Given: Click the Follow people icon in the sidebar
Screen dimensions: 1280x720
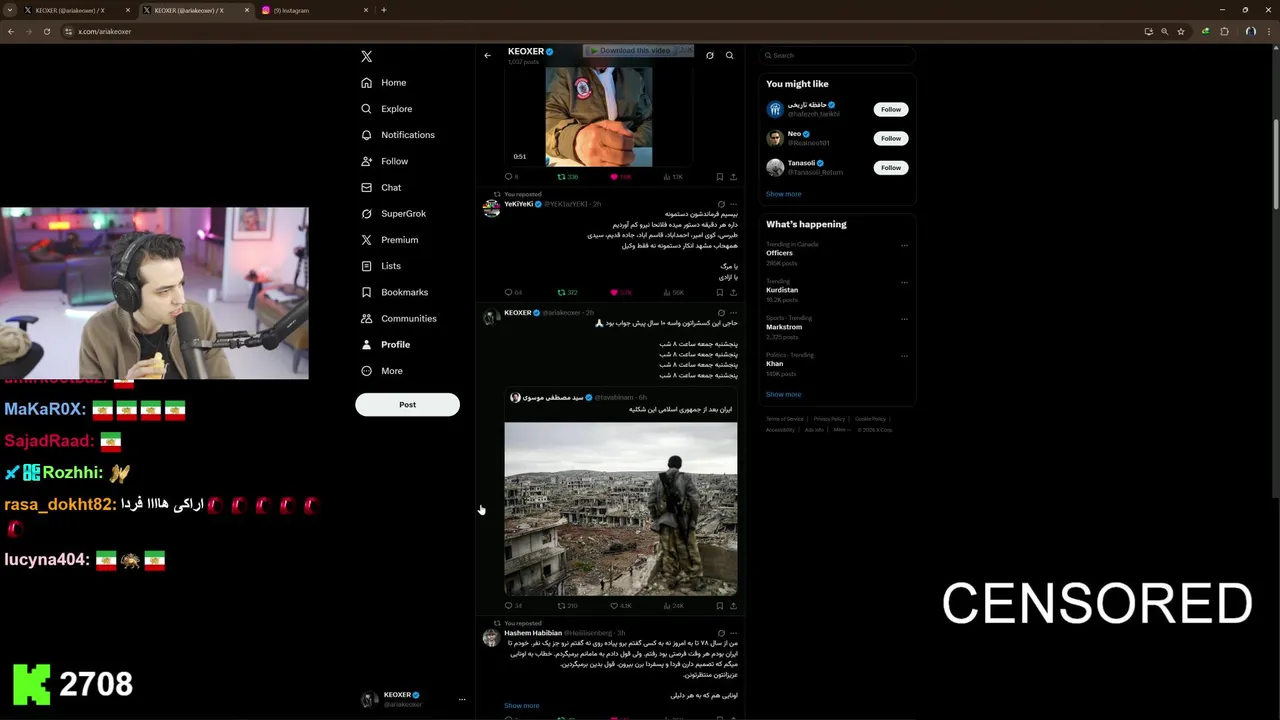Looking at the screenshot, I should [366, 161].
